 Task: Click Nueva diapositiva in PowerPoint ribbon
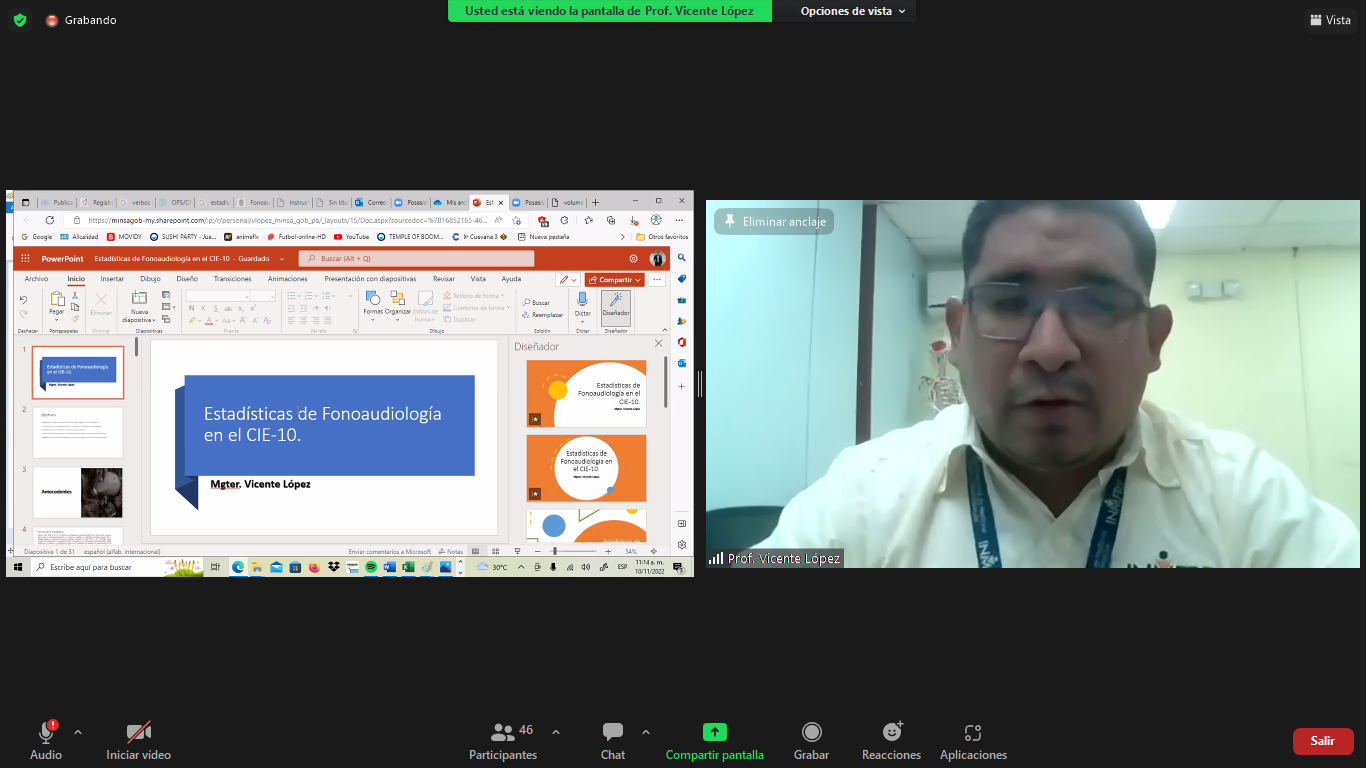point(139,306)
